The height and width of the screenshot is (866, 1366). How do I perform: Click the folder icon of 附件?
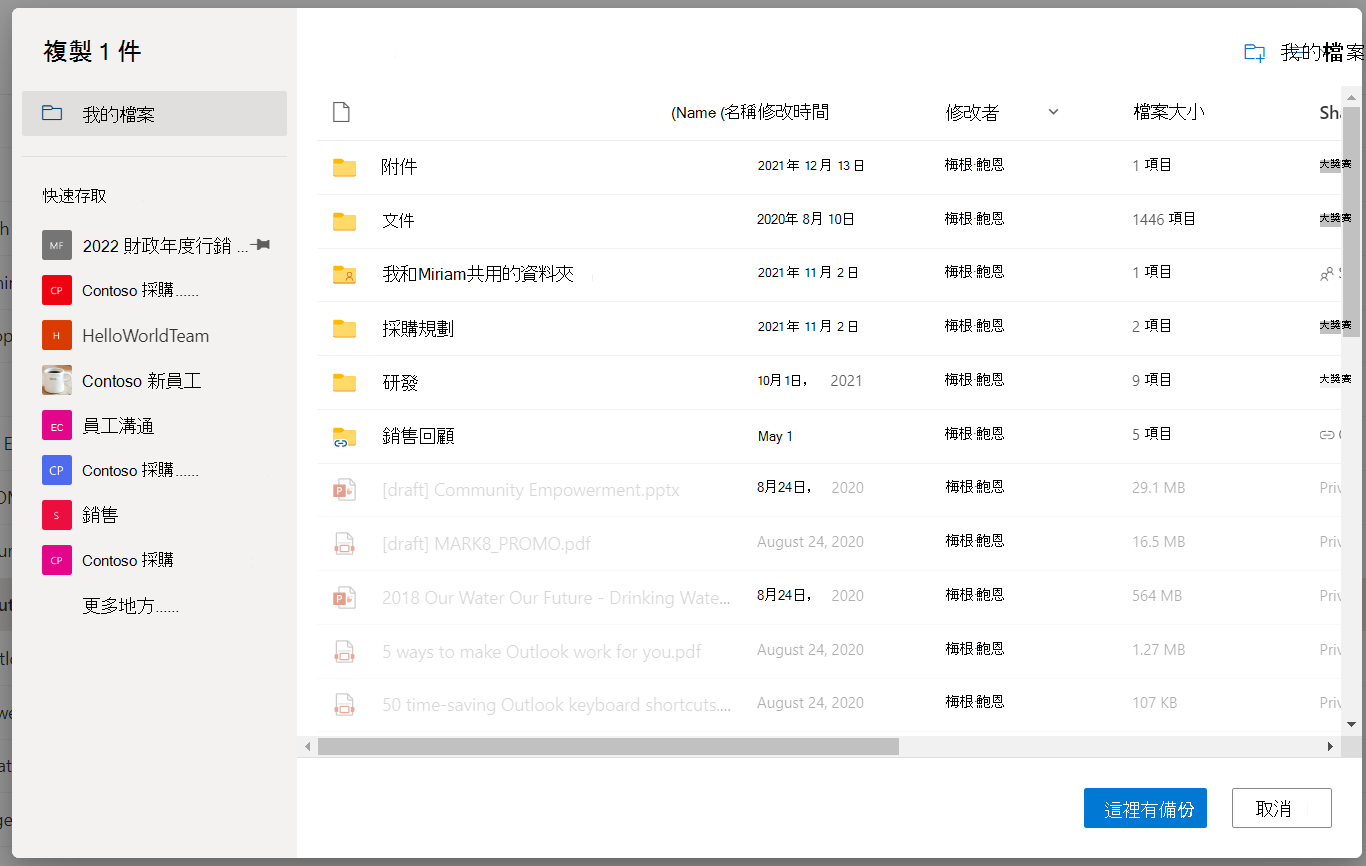tap(344, 167)
